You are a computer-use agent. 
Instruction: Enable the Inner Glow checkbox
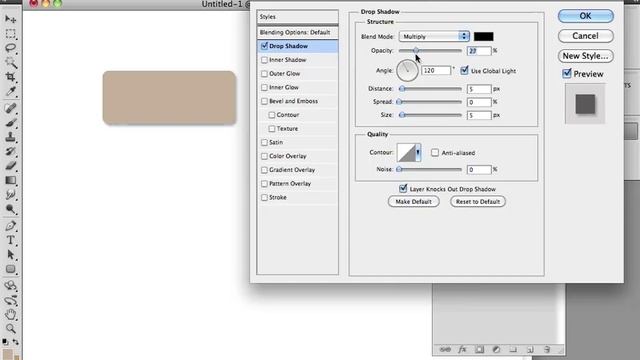[264, 87]
